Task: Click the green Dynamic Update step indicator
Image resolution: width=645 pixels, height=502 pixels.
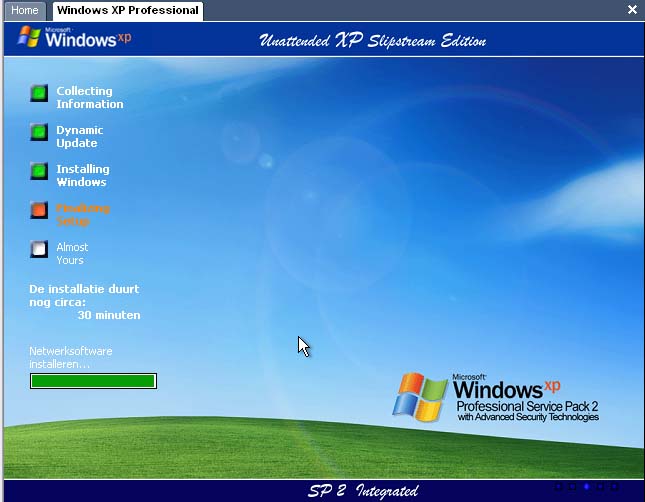Action: click(39, 132)
